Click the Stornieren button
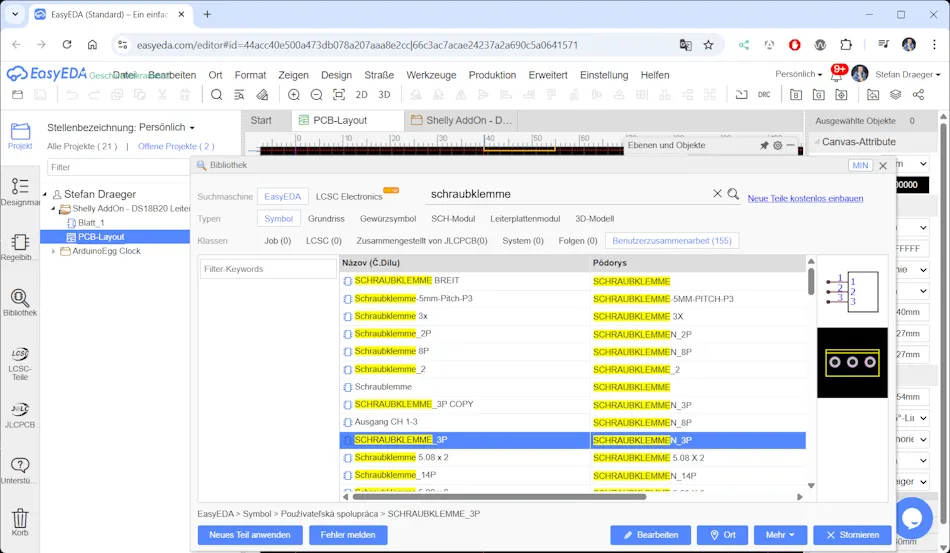 pos(852,535)
